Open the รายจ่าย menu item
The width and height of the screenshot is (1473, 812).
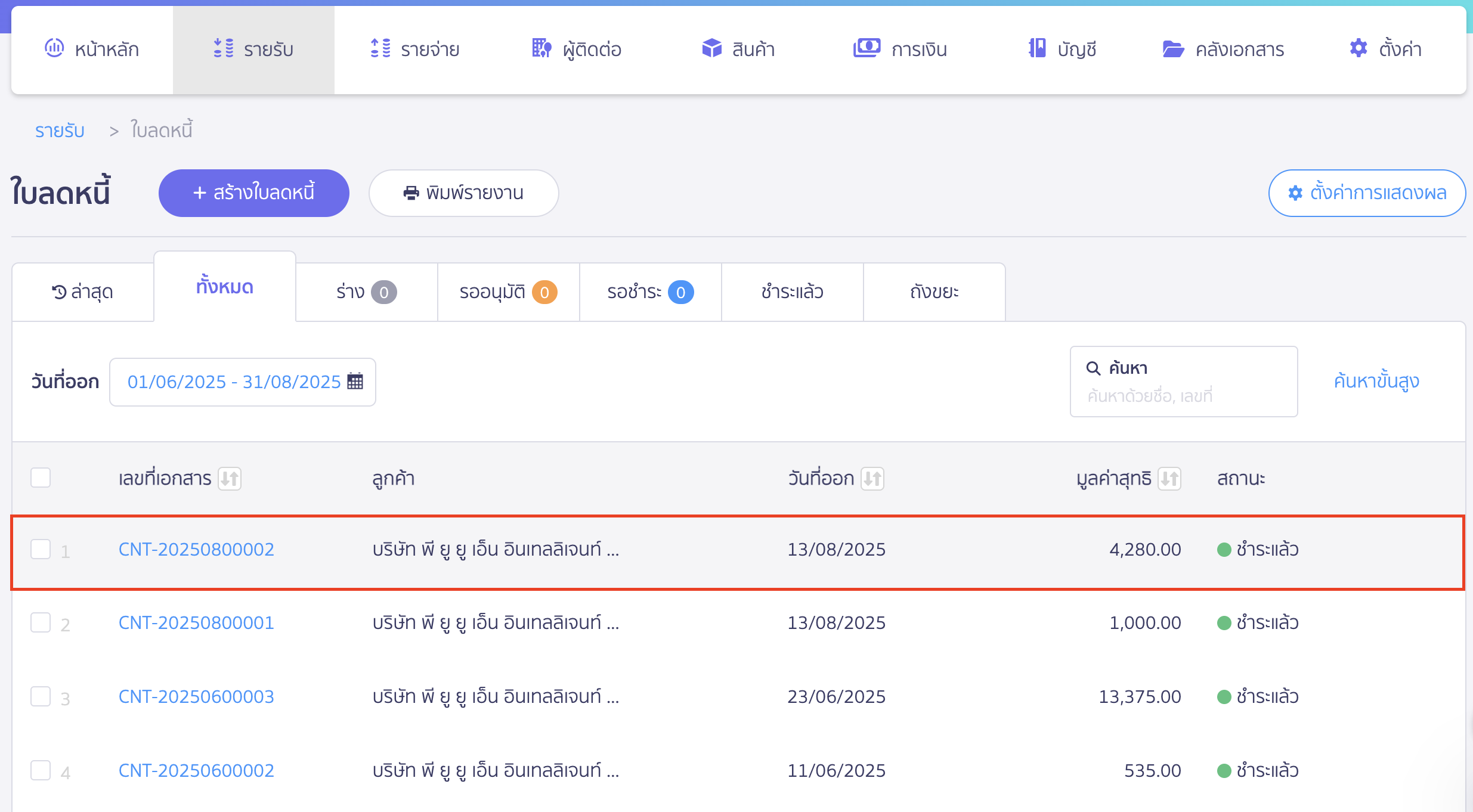click(x=415, y=49)
